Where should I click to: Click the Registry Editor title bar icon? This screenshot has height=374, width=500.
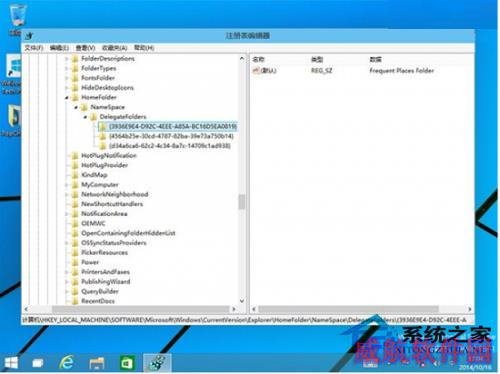tap(29, 35)
